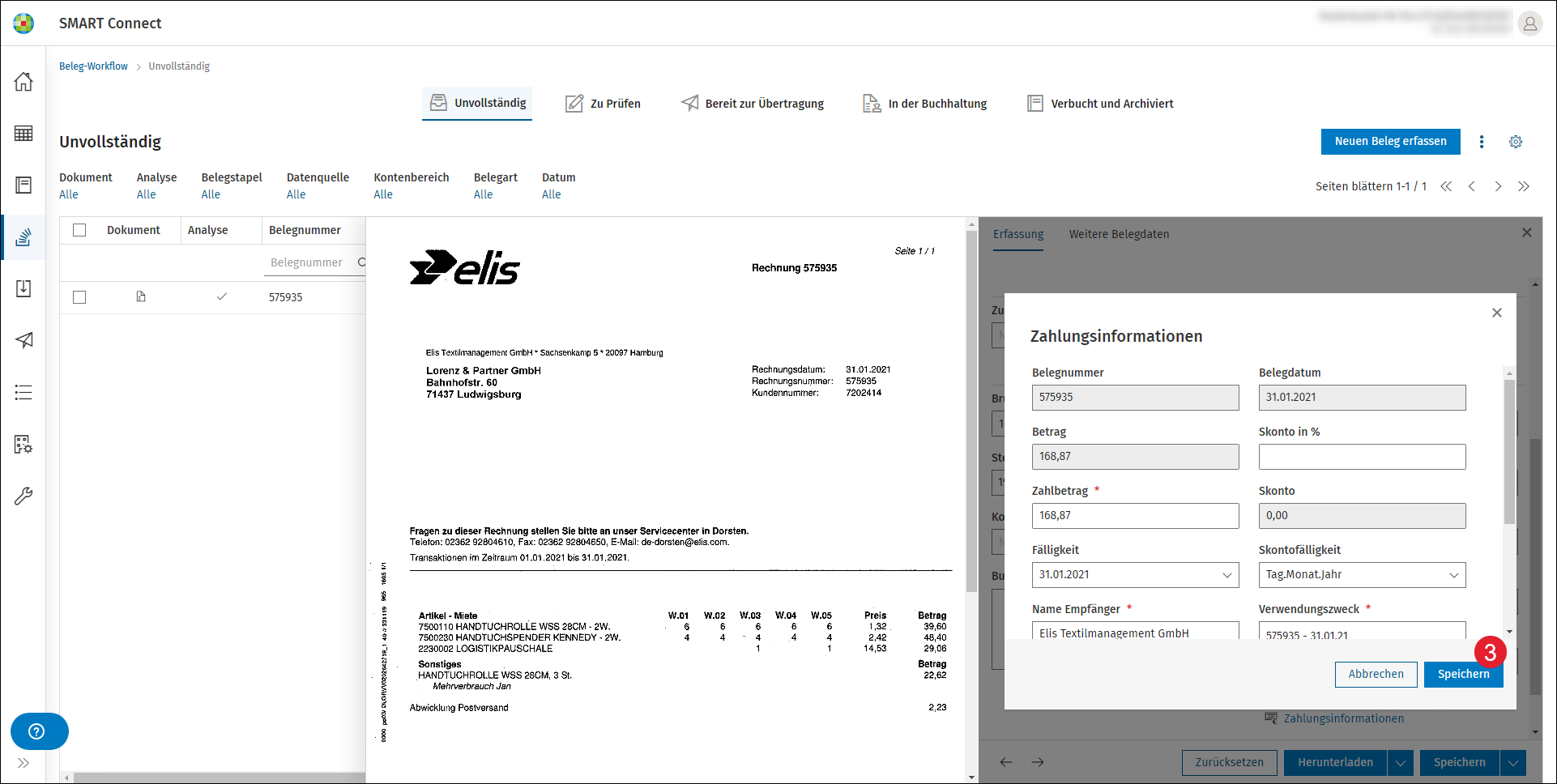
Task: Click Speichern in the Zahlungsinformationen dialog
Action: (1463, 675)
